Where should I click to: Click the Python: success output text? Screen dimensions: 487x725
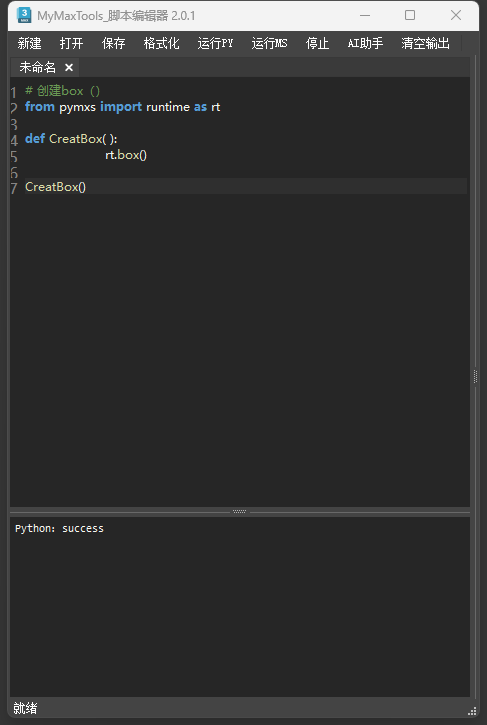point(59,528)
